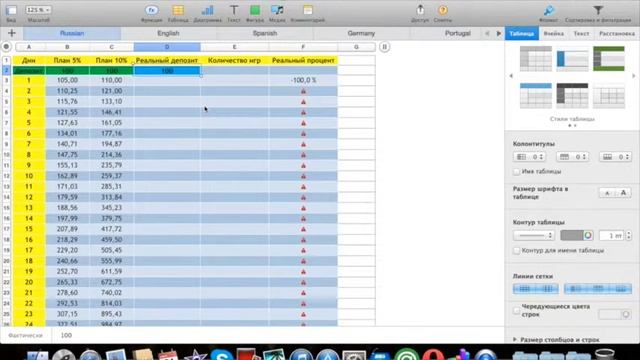Select column D header
The image size is (640, 360).
[167, 47]
